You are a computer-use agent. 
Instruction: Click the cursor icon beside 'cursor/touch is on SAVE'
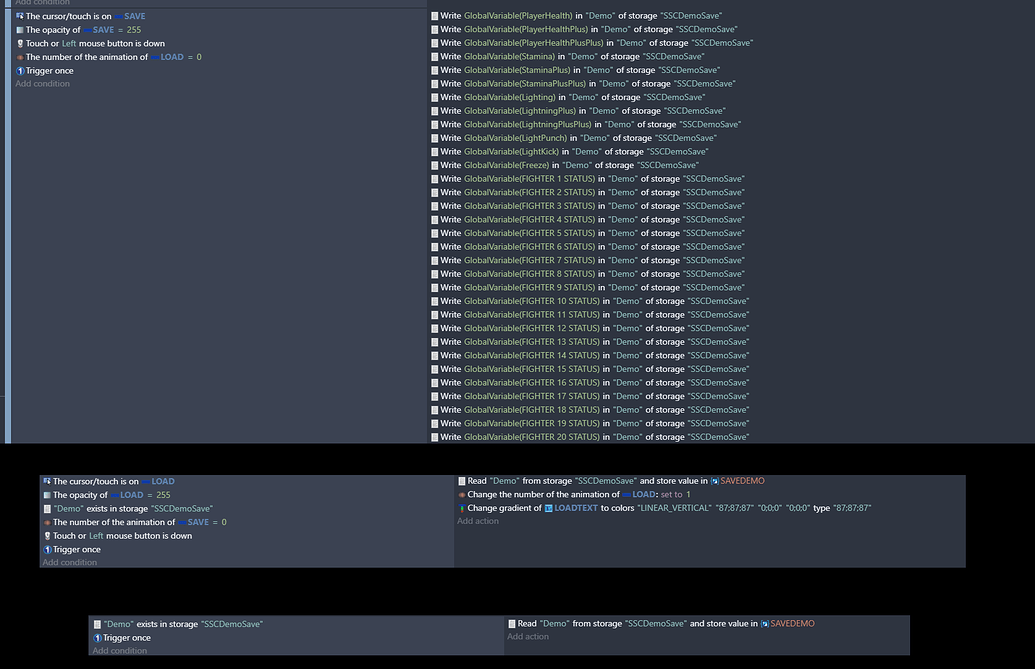point(20,17)
